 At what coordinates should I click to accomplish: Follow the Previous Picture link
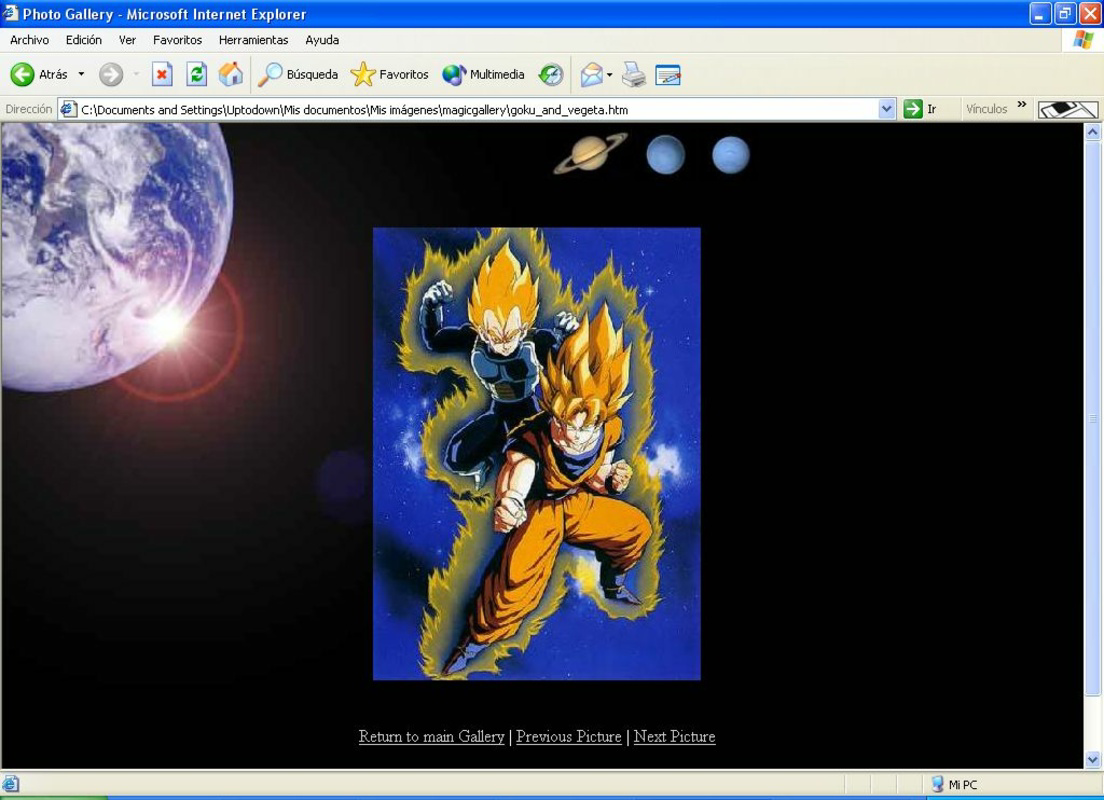tap(569, 737)
